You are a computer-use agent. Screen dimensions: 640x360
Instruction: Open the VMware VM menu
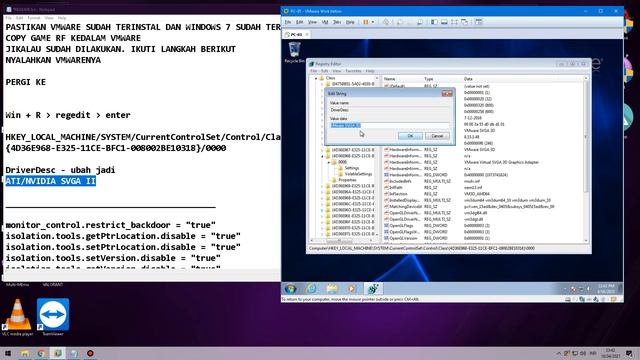click(325, 22)
